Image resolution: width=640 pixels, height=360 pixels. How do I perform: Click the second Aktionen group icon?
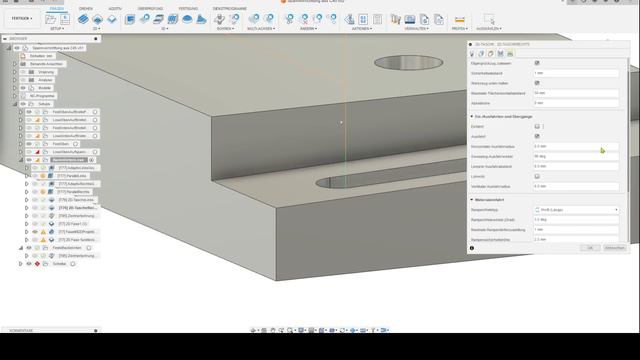click(x=363, y=19)
